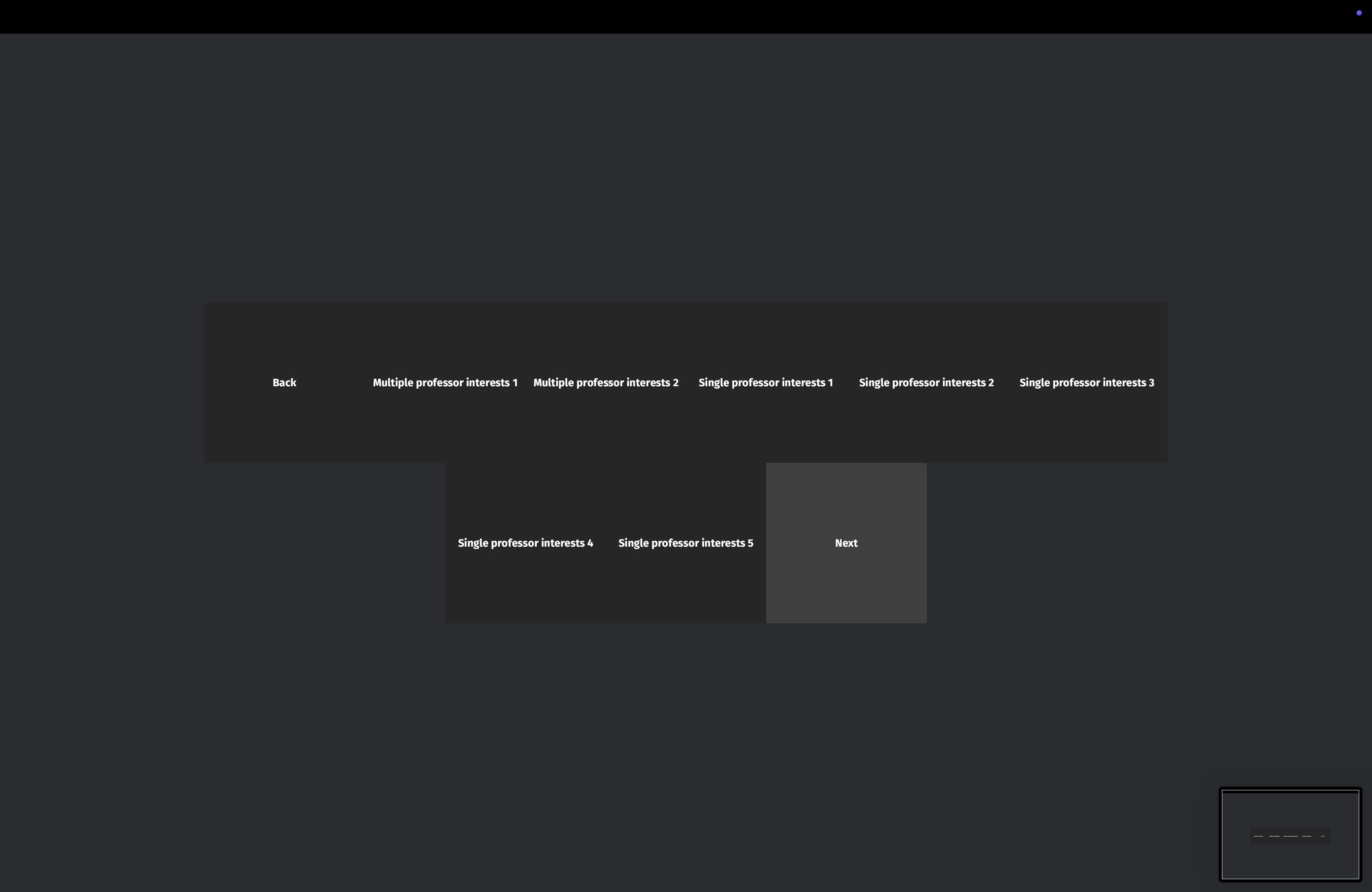Pick Single professor interests 4 tile

[525, 543]
